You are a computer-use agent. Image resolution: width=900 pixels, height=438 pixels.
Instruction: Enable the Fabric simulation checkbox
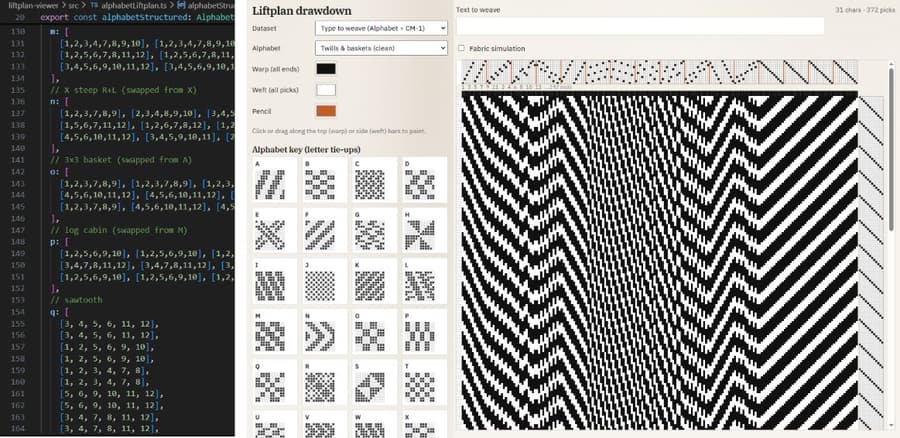coord(461,49)
